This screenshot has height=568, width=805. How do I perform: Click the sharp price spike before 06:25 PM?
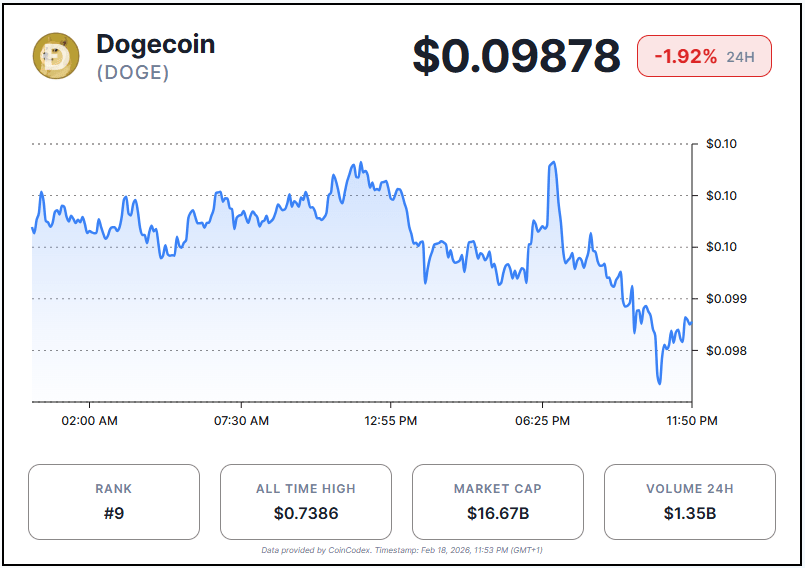[x=552, y=163]
